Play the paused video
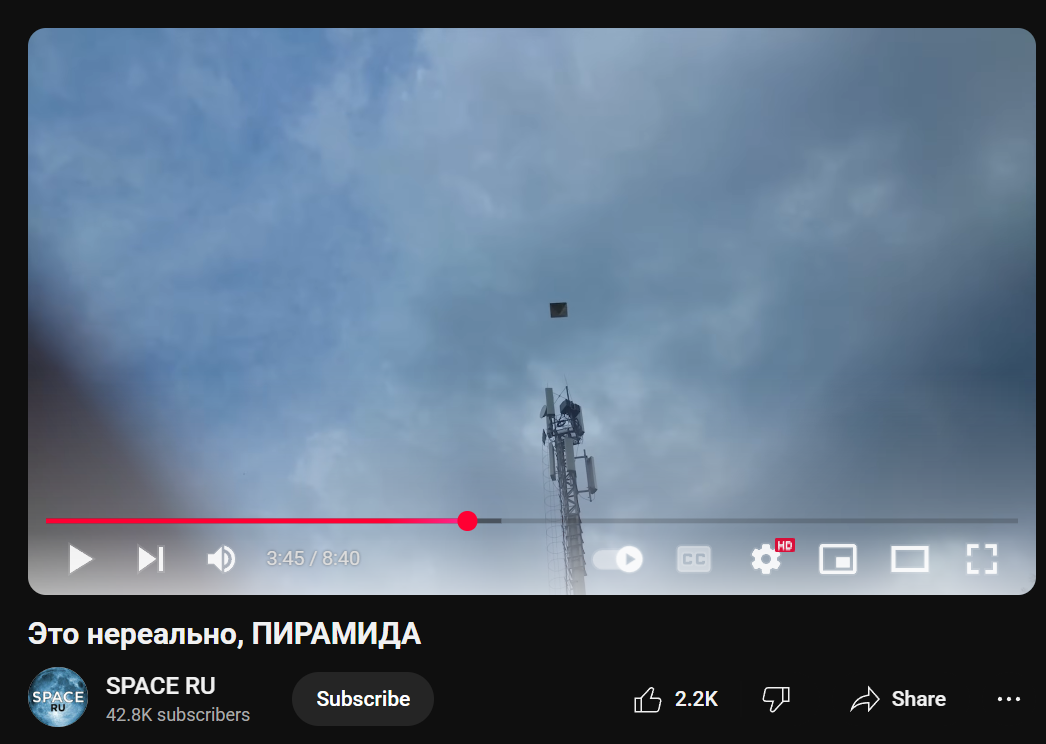The image size is (1046, 744). click(80, 559)
